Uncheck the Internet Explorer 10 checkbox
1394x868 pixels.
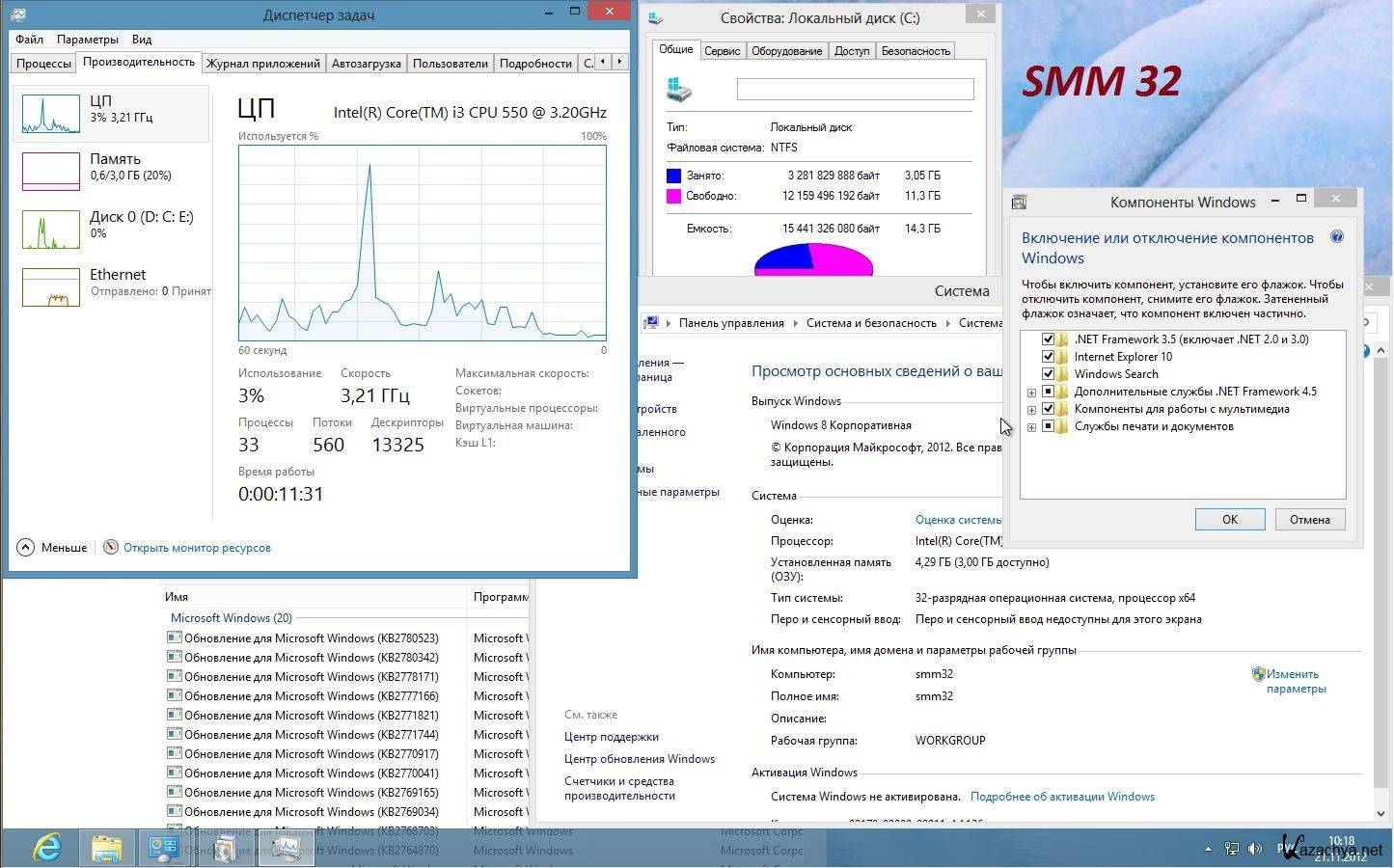pyautogui.click(x=1048, y=357)
